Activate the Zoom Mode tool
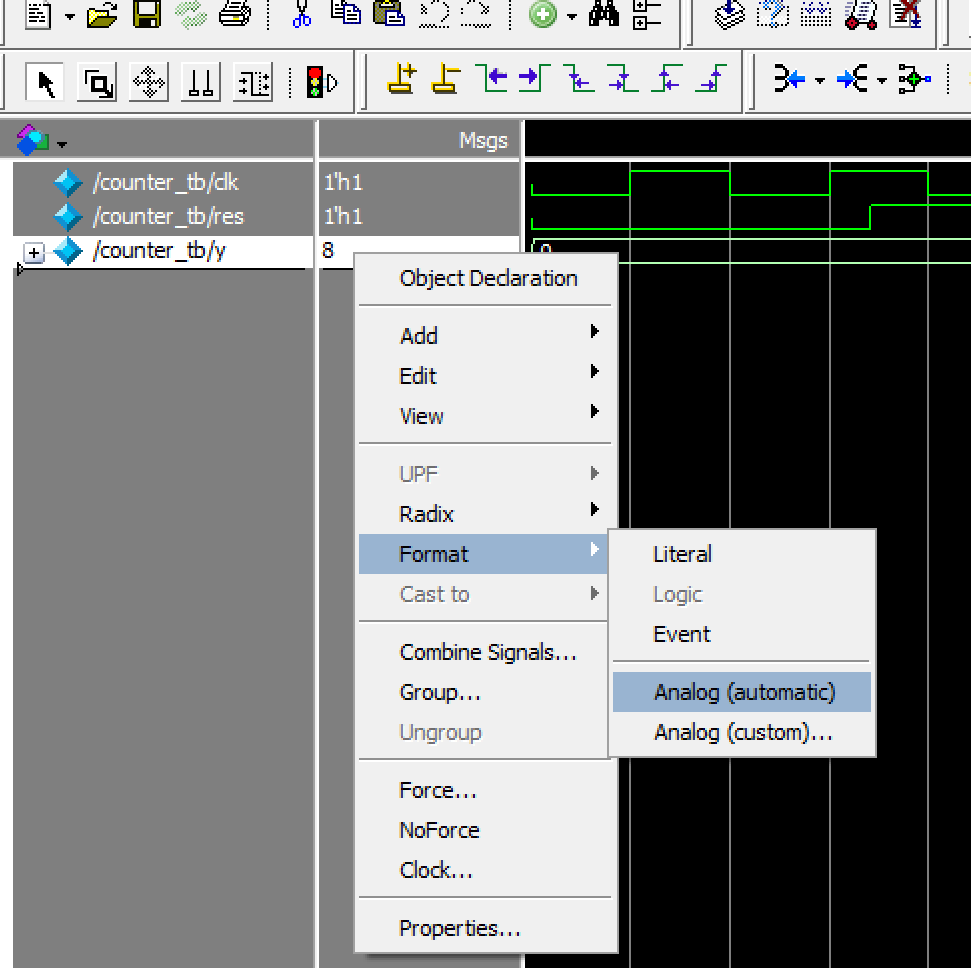This screenshot has width=971, height=968. [97, 82]
